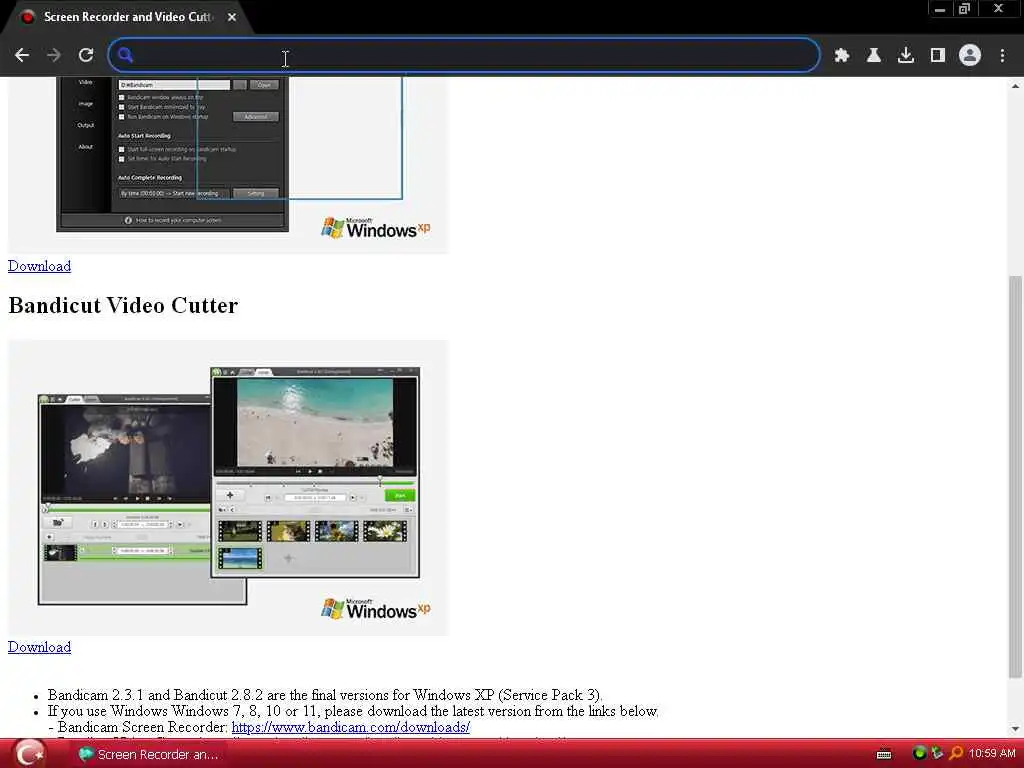Click the page scrollbar up arrow
This screenshot has height=768, width=1024.
[1015, 86]
